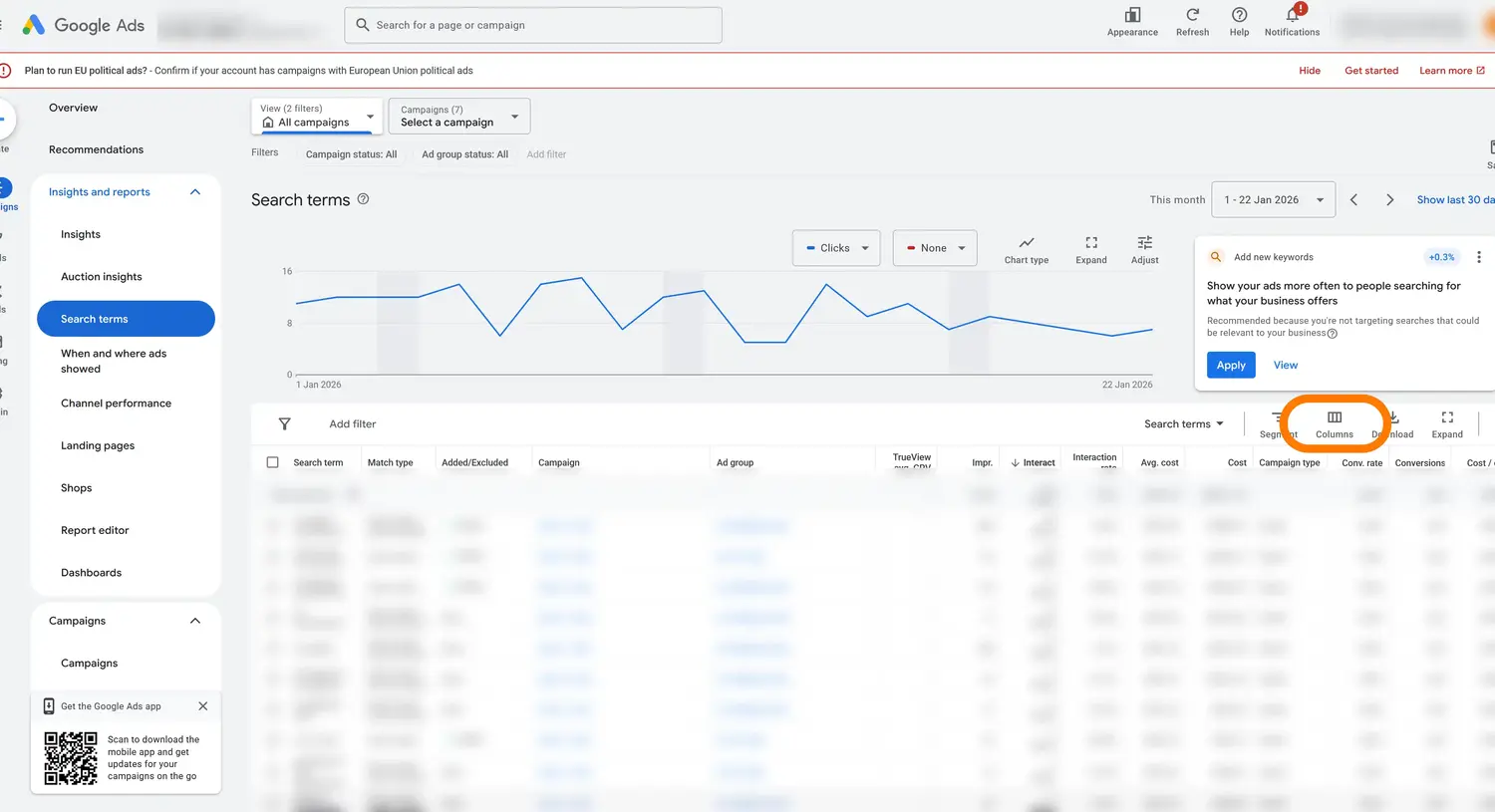
Task: Click the Adjust chart icon
Action: 1143,248
